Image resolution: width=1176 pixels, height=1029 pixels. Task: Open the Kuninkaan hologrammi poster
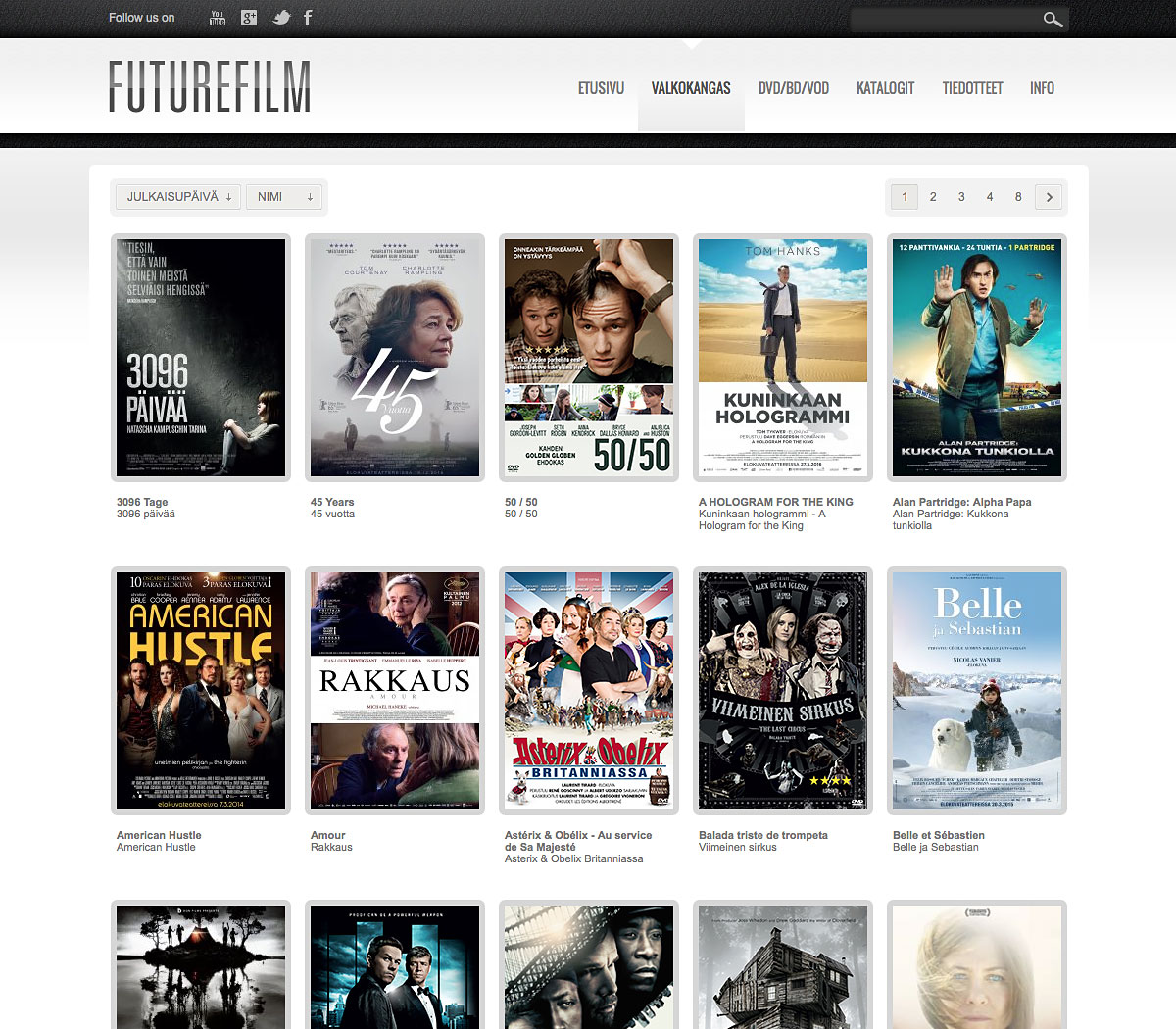pos(783,358)
